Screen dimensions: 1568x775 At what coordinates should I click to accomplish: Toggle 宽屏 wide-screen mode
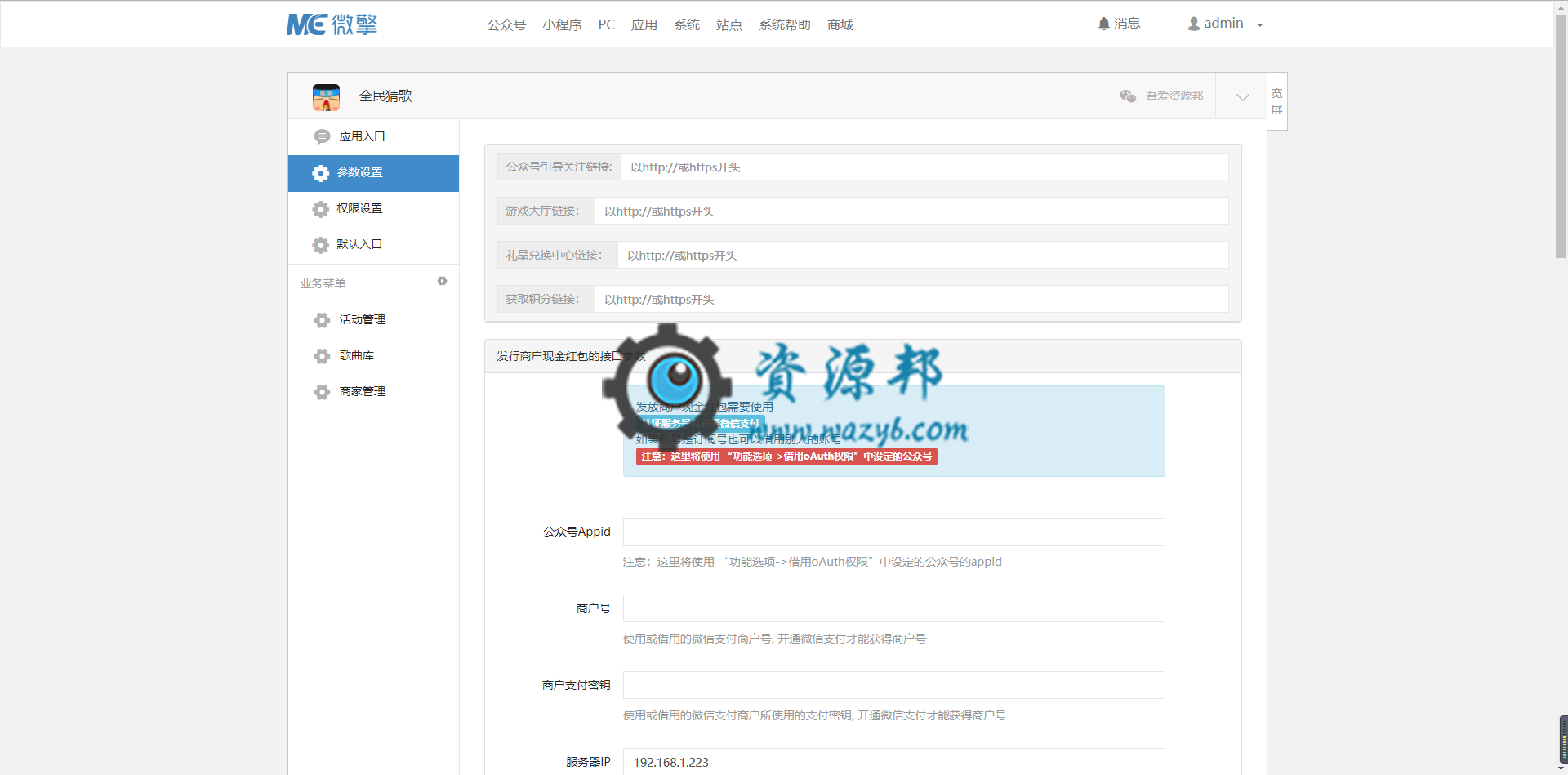[x=1277, y=101]
